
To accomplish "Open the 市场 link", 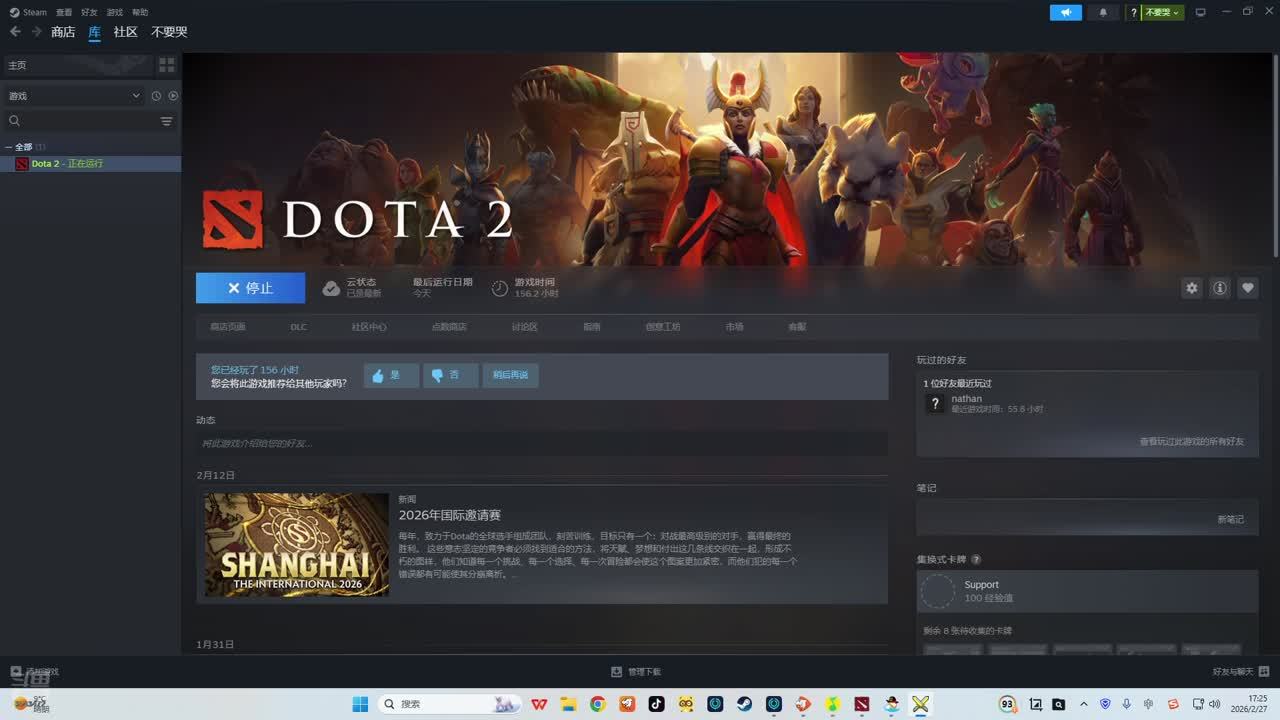I will [735, 327].
